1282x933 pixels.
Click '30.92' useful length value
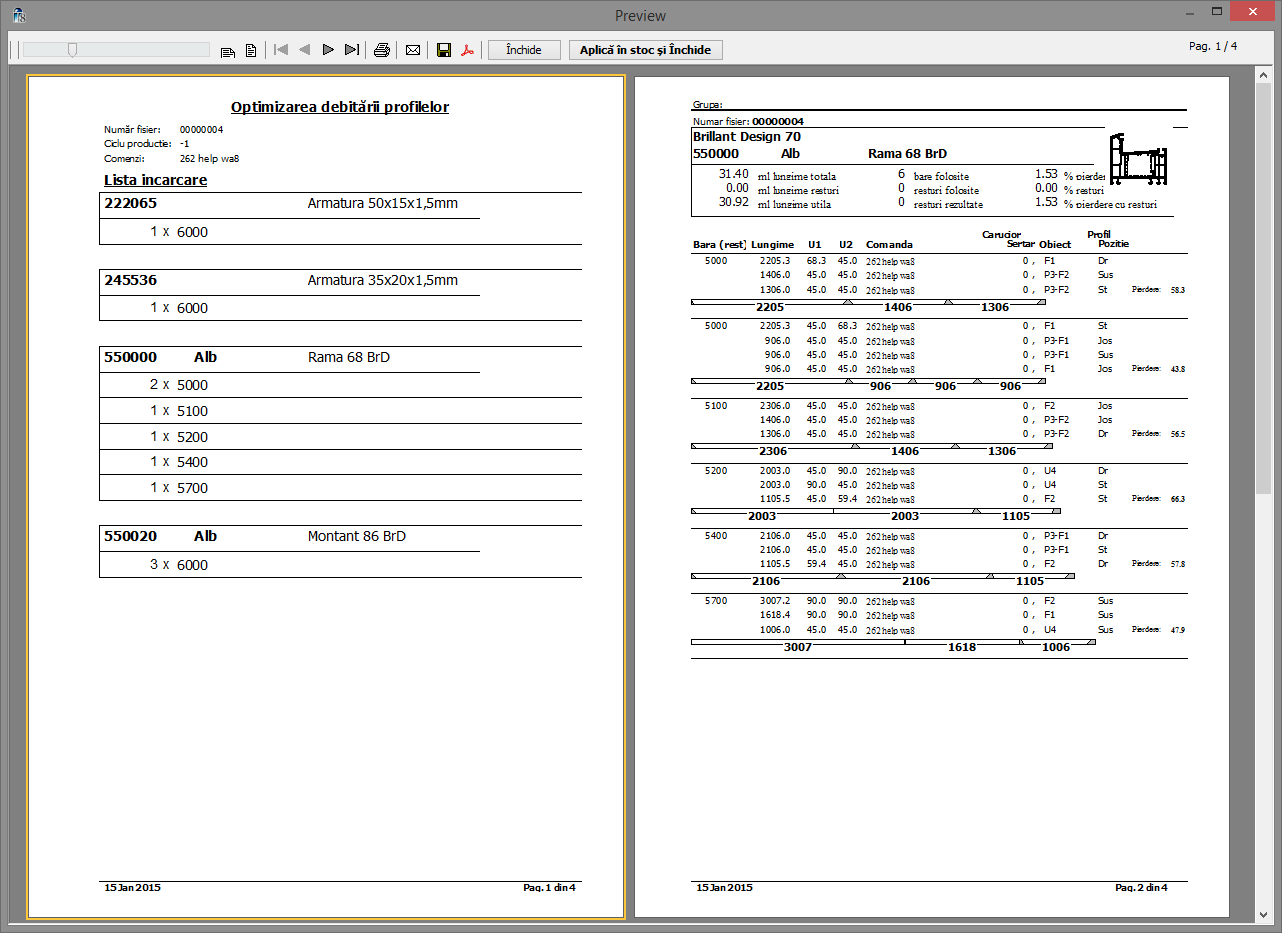pyautogui.click(x=734, y=202)
